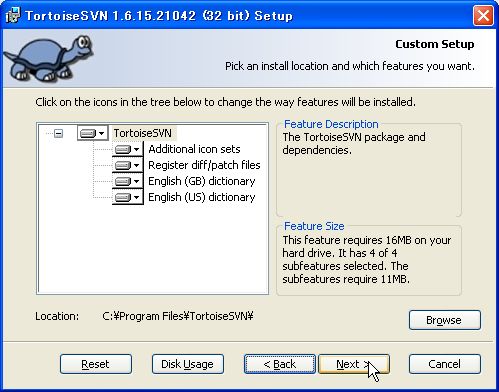The height and width of the screenshot is (392, 499).
Task: Click the Custom Setup header text
Action: (435, 44)
